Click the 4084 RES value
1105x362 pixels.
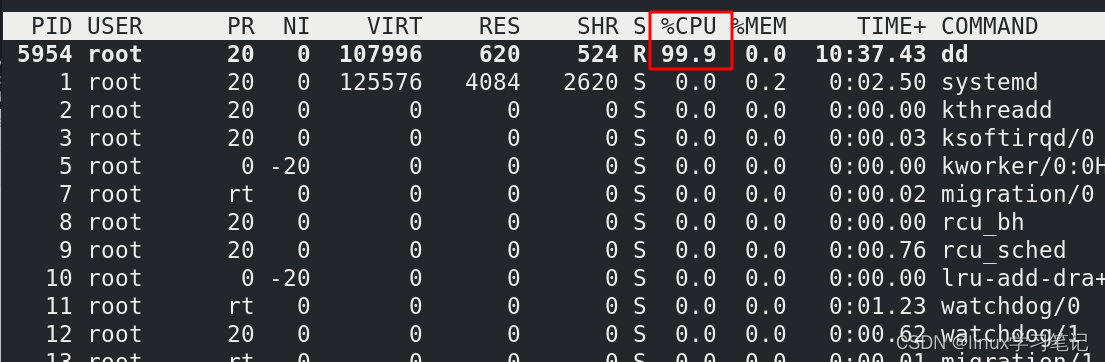(493, 82)
